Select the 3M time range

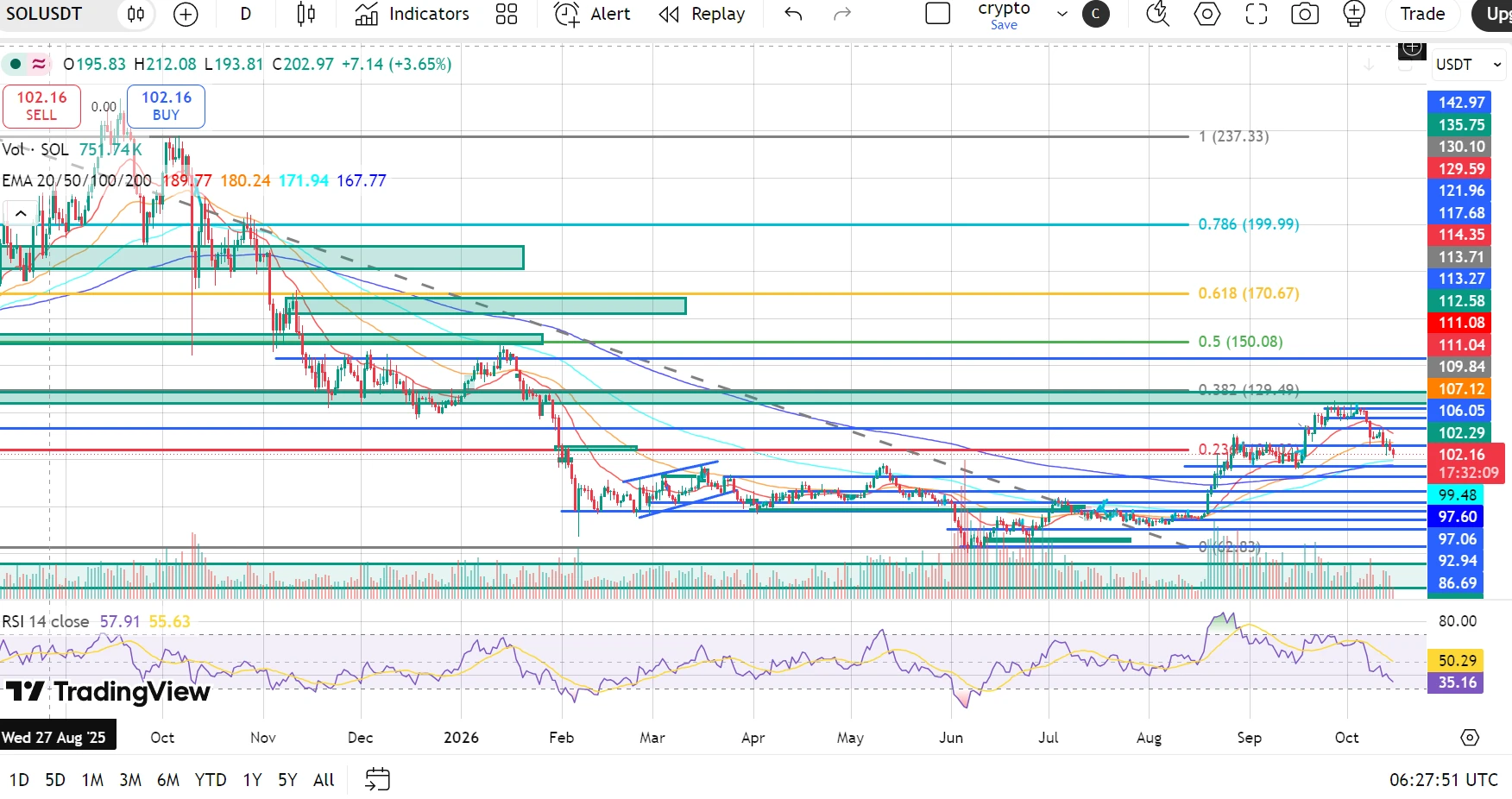tap(130, 780)
